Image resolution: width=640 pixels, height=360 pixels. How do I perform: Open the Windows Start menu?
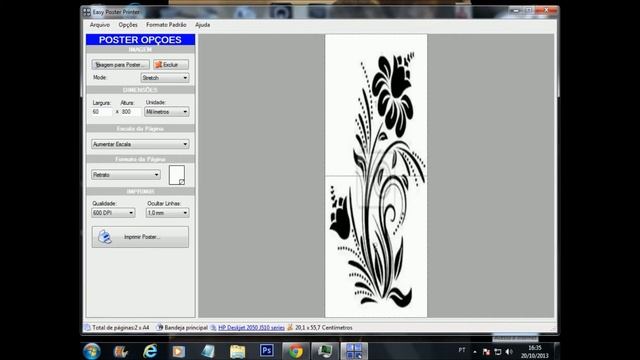click(x=91, y=351)
